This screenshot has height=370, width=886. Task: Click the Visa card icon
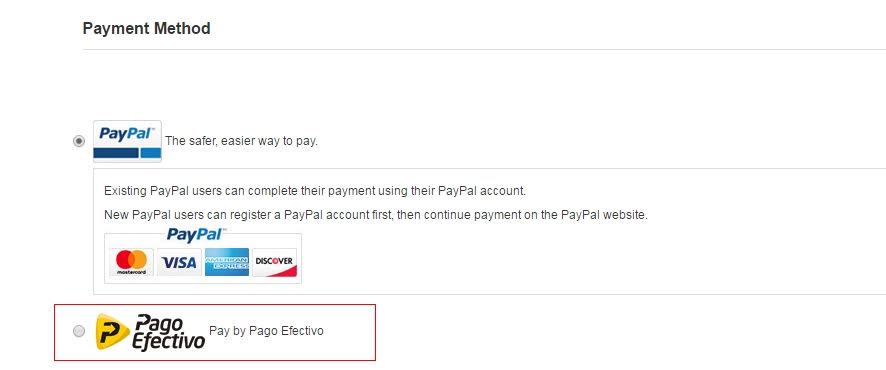coord(179,262)
